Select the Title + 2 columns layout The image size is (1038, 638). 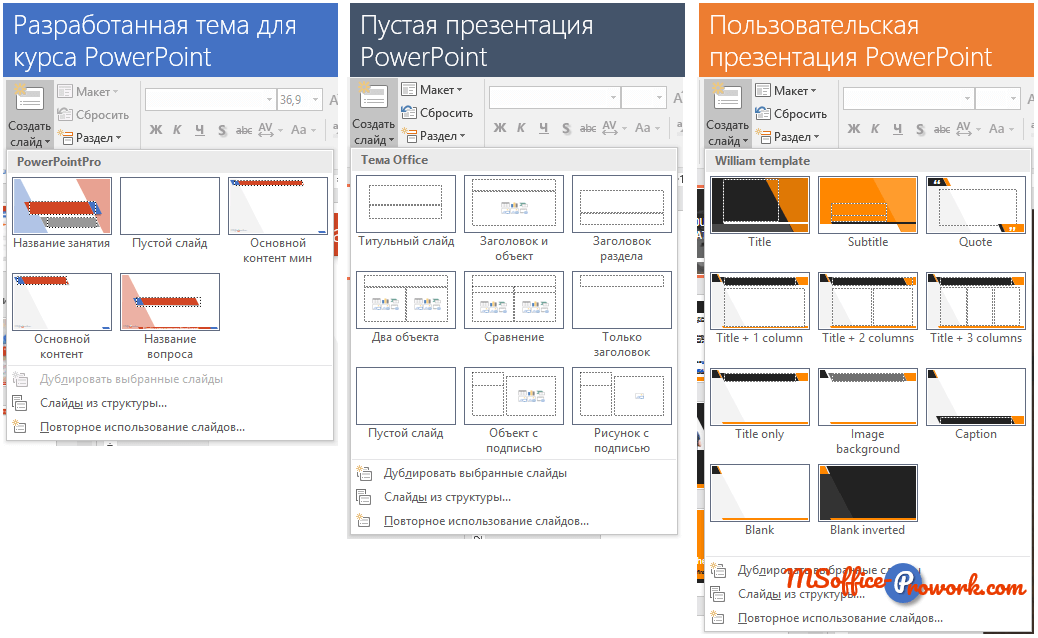868,301
